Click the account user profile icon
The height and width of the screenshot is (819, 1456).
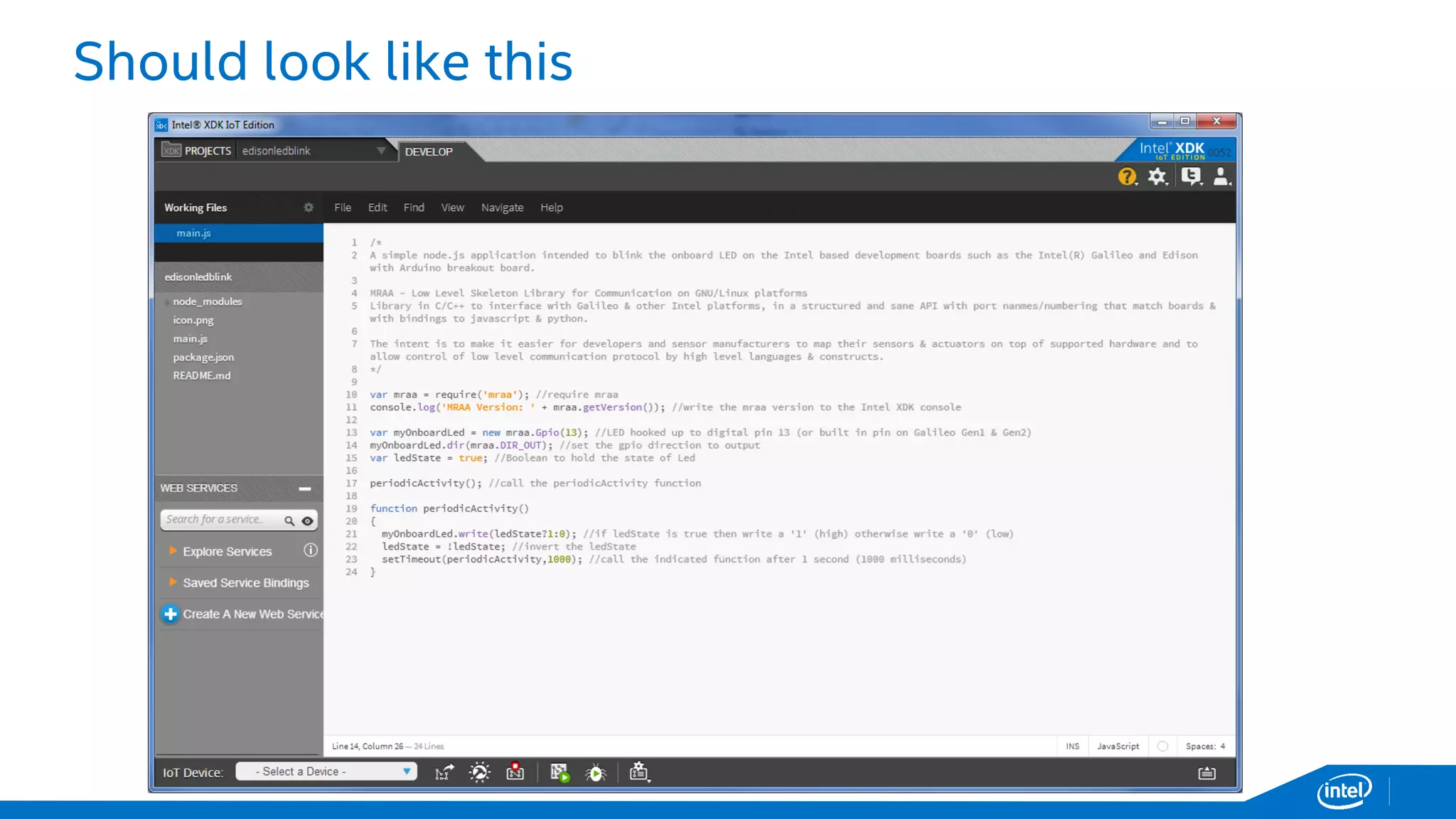point(1221,176)
